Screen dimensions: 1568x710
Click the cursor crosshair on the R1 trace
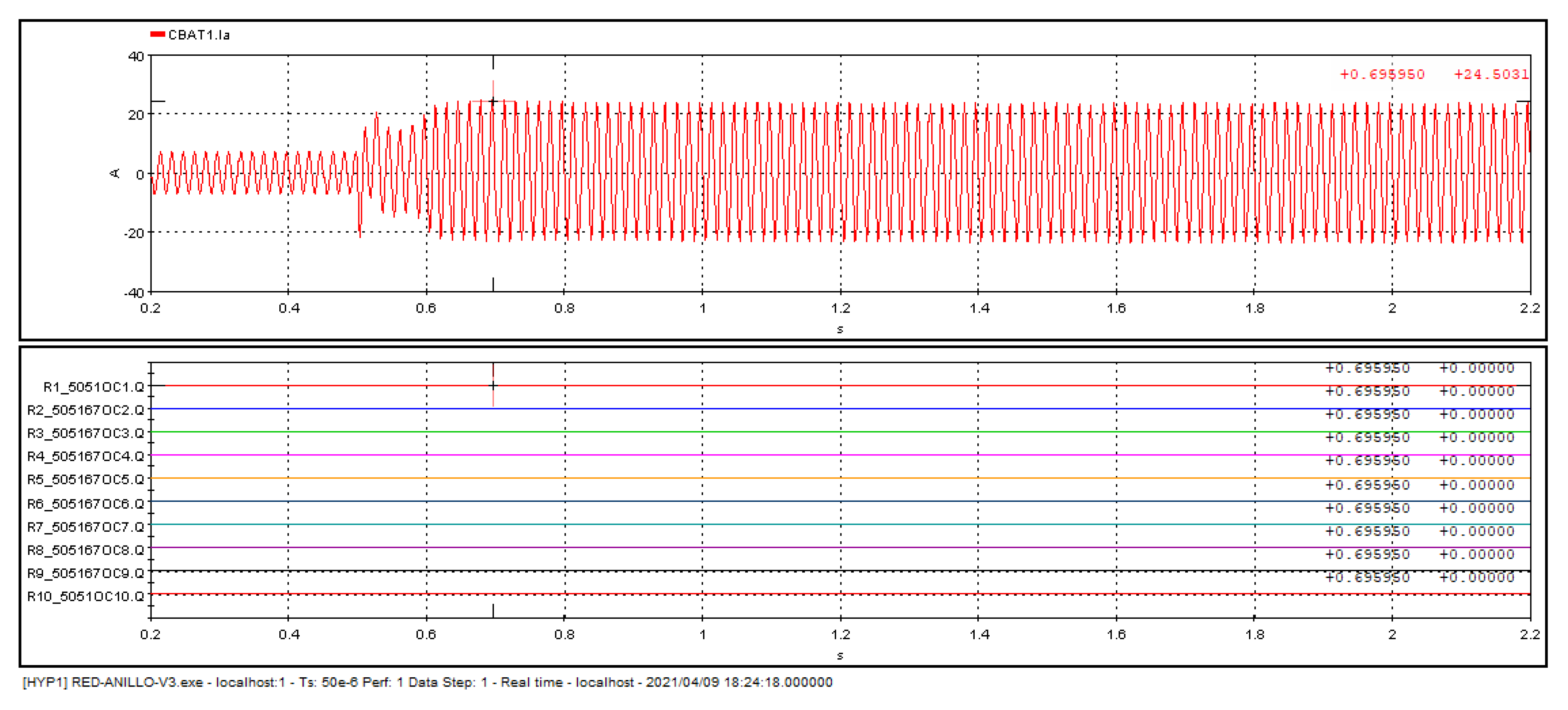coord(493,385)
